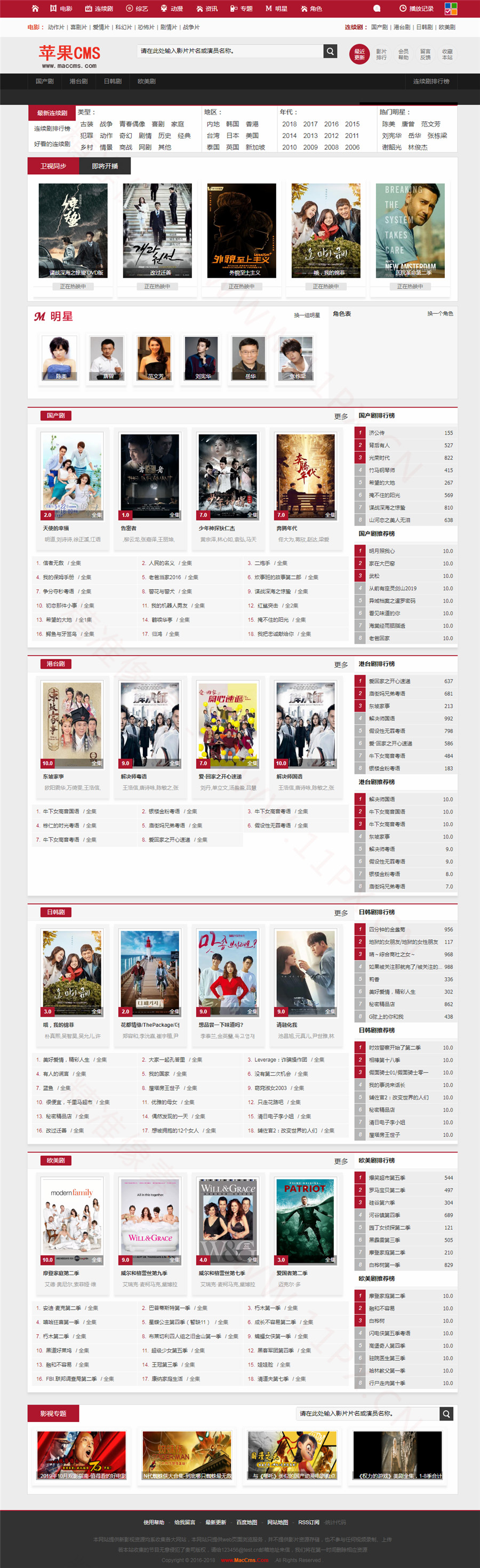Open the star portrait of 范文芳

155,358
